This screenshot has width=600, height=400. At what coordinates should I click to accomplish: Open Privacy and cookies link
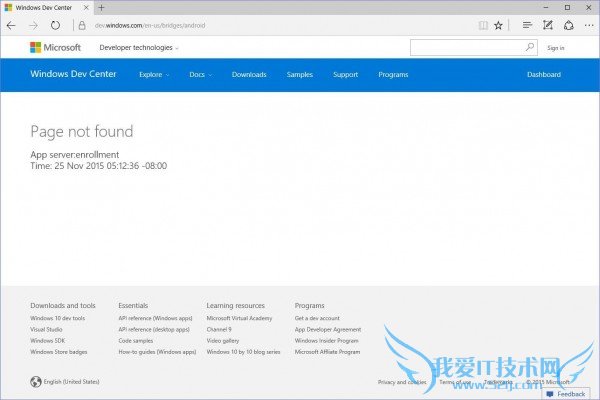(x=402, y=382)
